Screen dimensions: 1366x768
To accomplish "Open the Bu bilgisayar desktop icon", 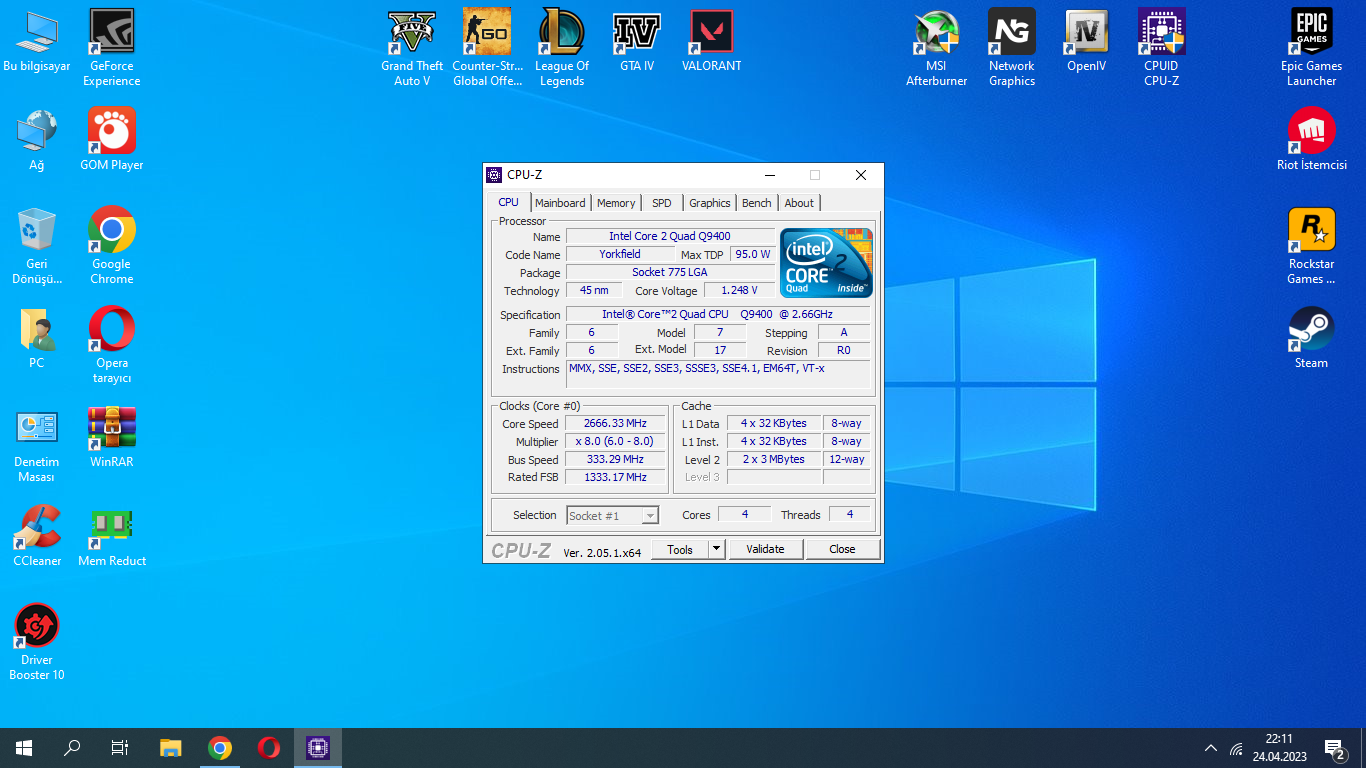I will [x=37, y=42].
